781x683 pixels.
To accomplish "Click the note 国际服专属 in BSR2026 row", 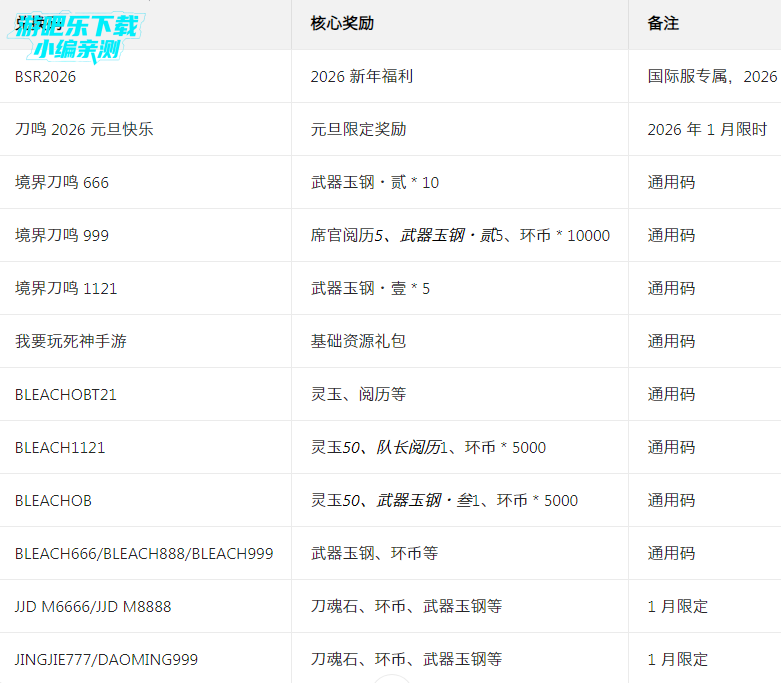I will point(714,77).
